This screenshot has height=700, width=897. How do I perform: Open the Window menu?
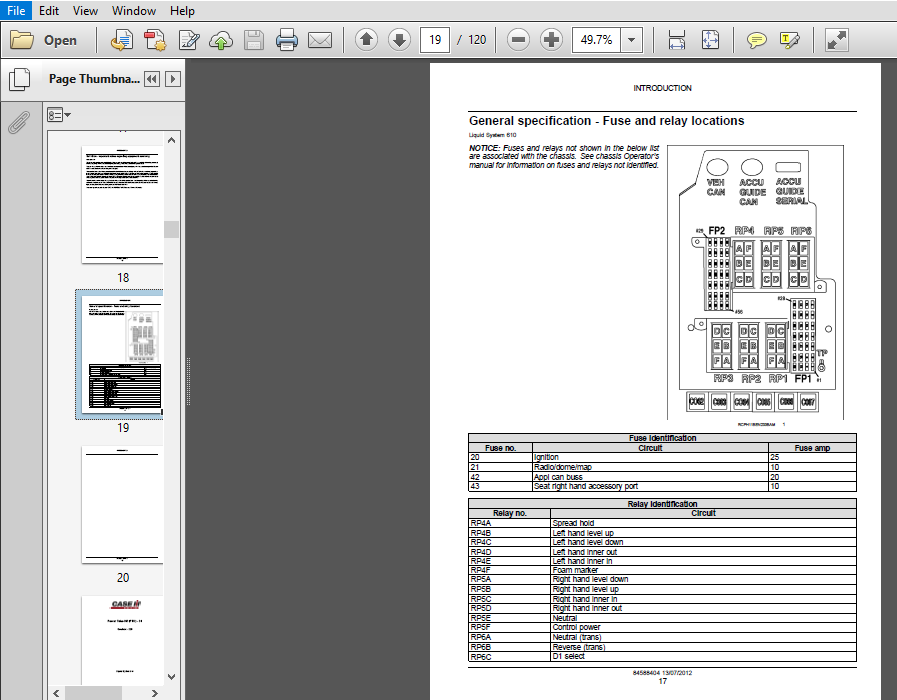click(134, 11)
